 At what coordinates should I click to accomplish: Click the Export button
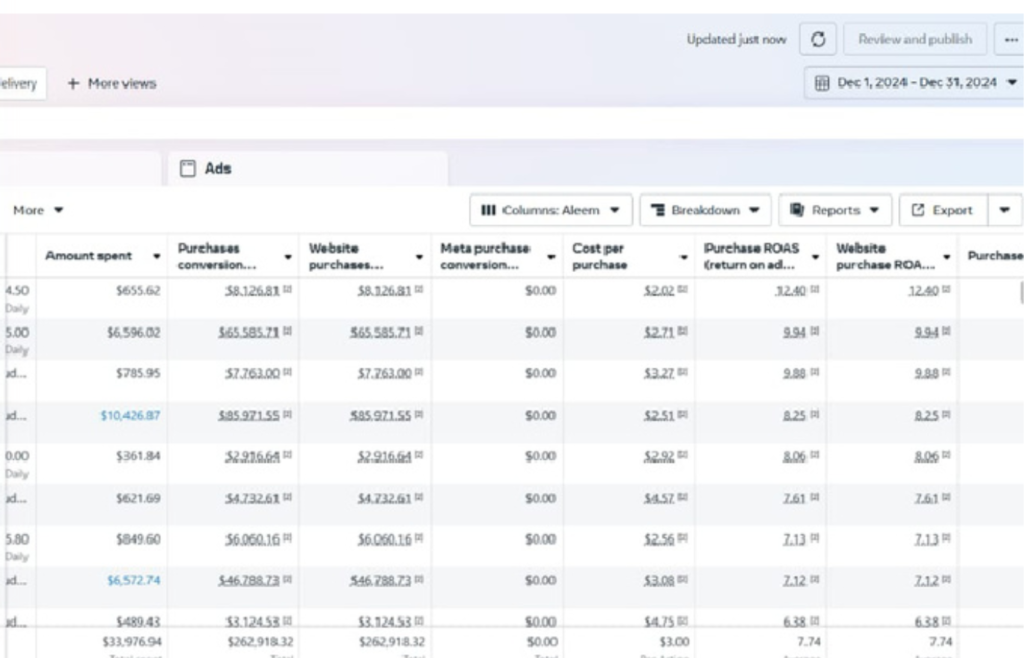943,210
